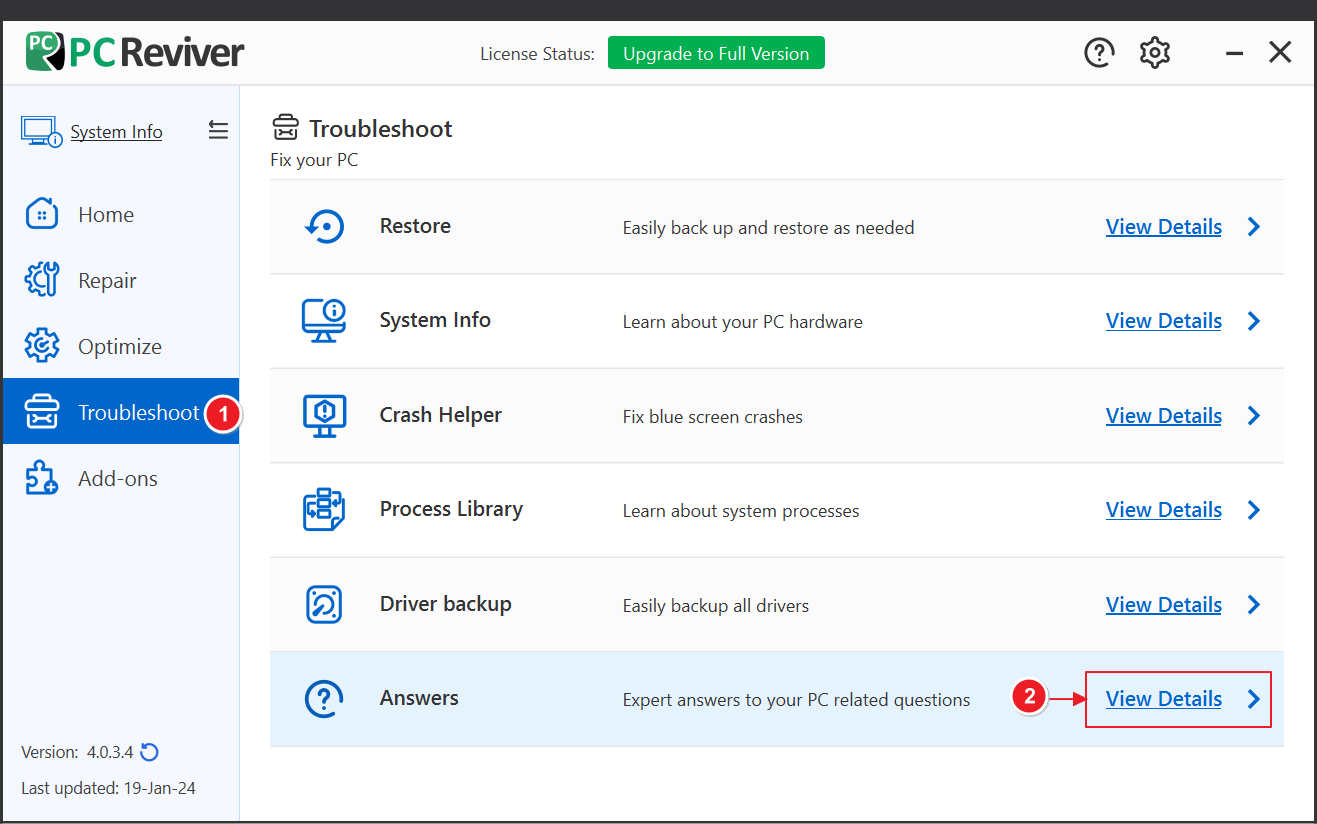1317x824 pixels.
Task: Click the System Info monitor icon in list
Action: point(324,321)
